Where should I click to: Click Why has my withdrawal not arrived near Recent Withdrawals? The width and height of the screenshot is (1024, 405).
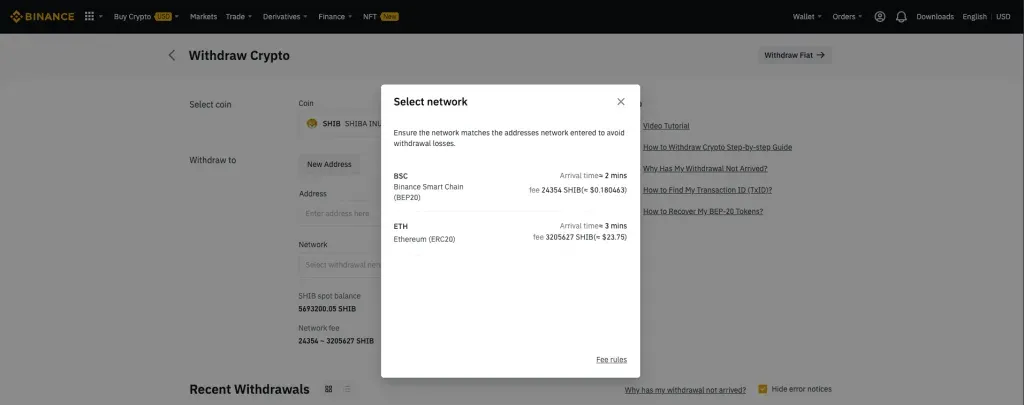click(x=685, y=390)
